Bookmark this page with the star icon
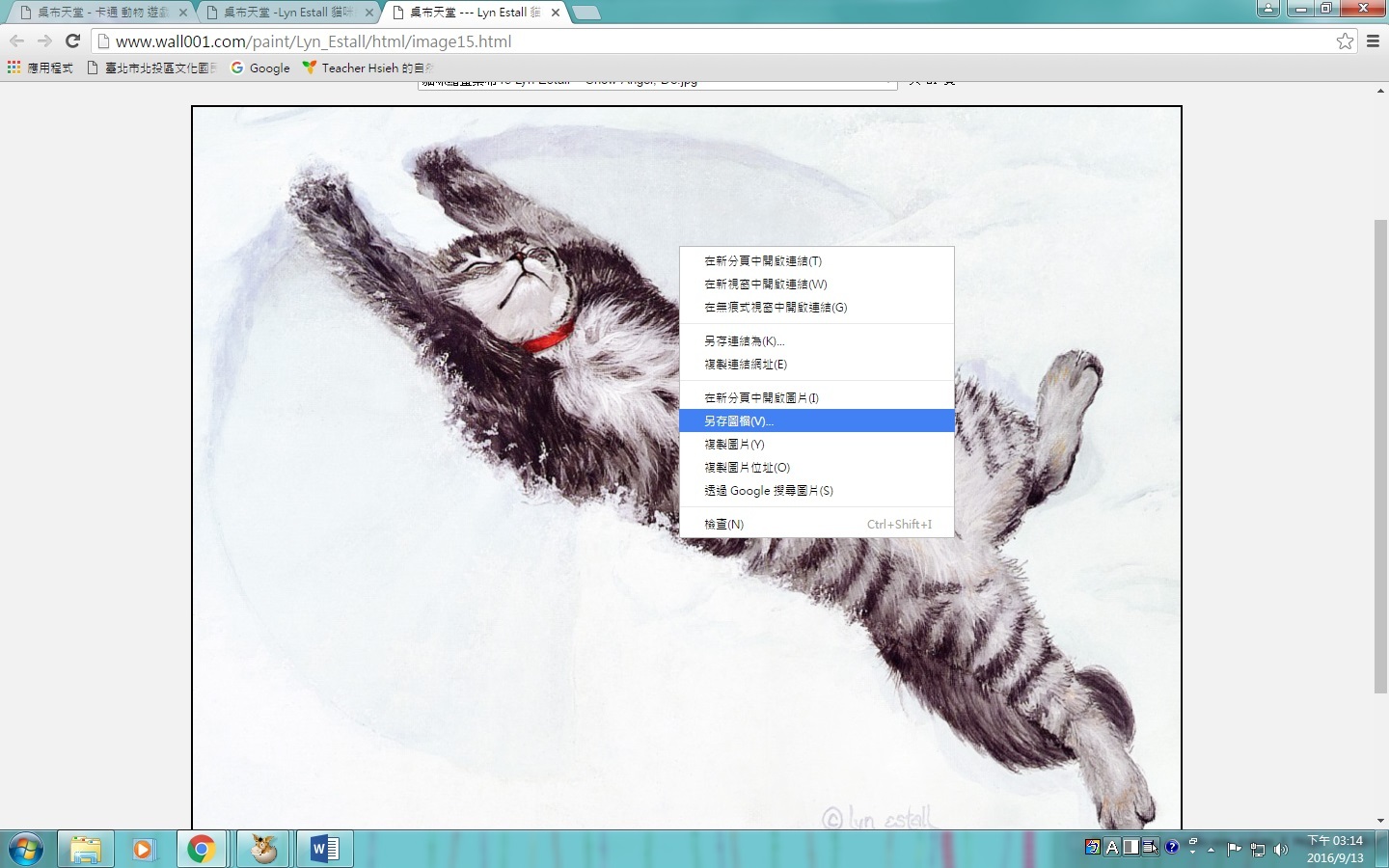The width and height of the screenshot is (1389, 868). [1345, 41]
